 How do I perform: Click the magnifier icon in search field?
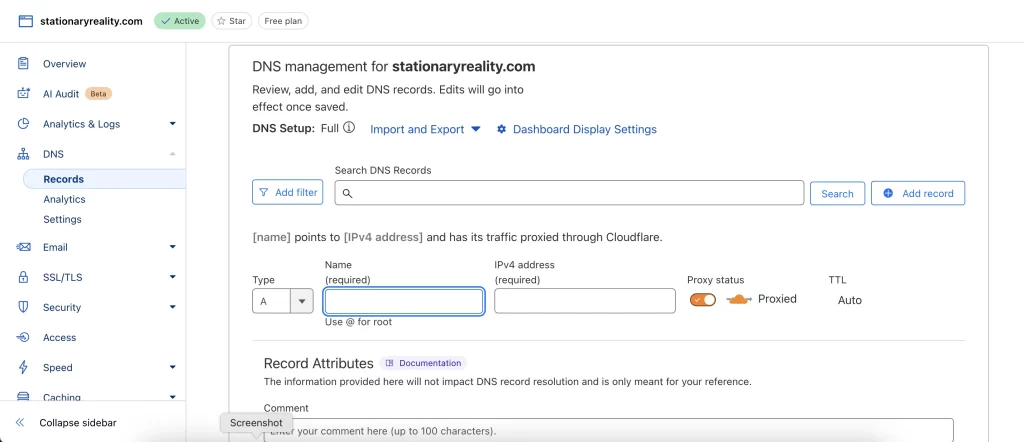pyautogui.click(x=347, y=193)
